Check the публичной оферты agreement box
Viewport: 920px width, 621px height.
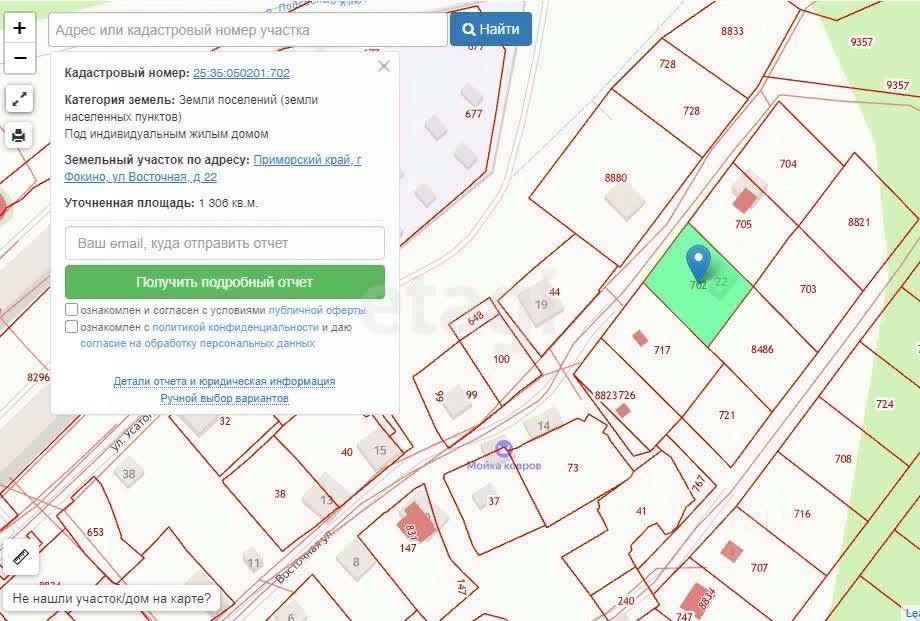(x=71, y=309)
